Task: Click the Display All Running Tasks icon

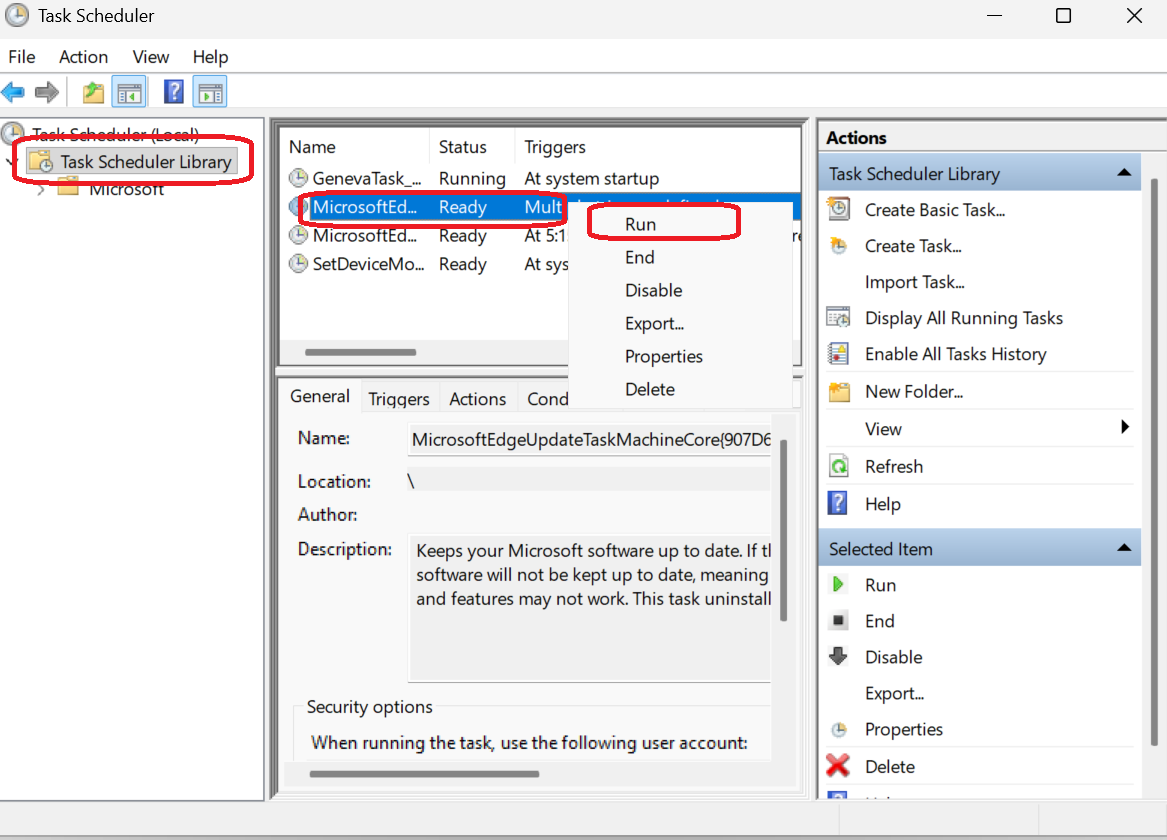Action: point(839,318)
